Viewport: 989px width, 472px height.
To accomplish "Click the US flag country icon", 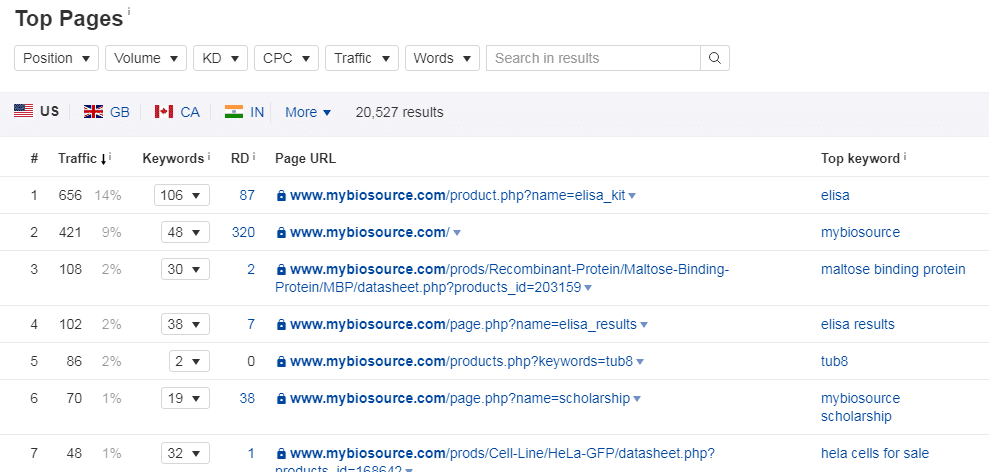I will pos(24,111).
